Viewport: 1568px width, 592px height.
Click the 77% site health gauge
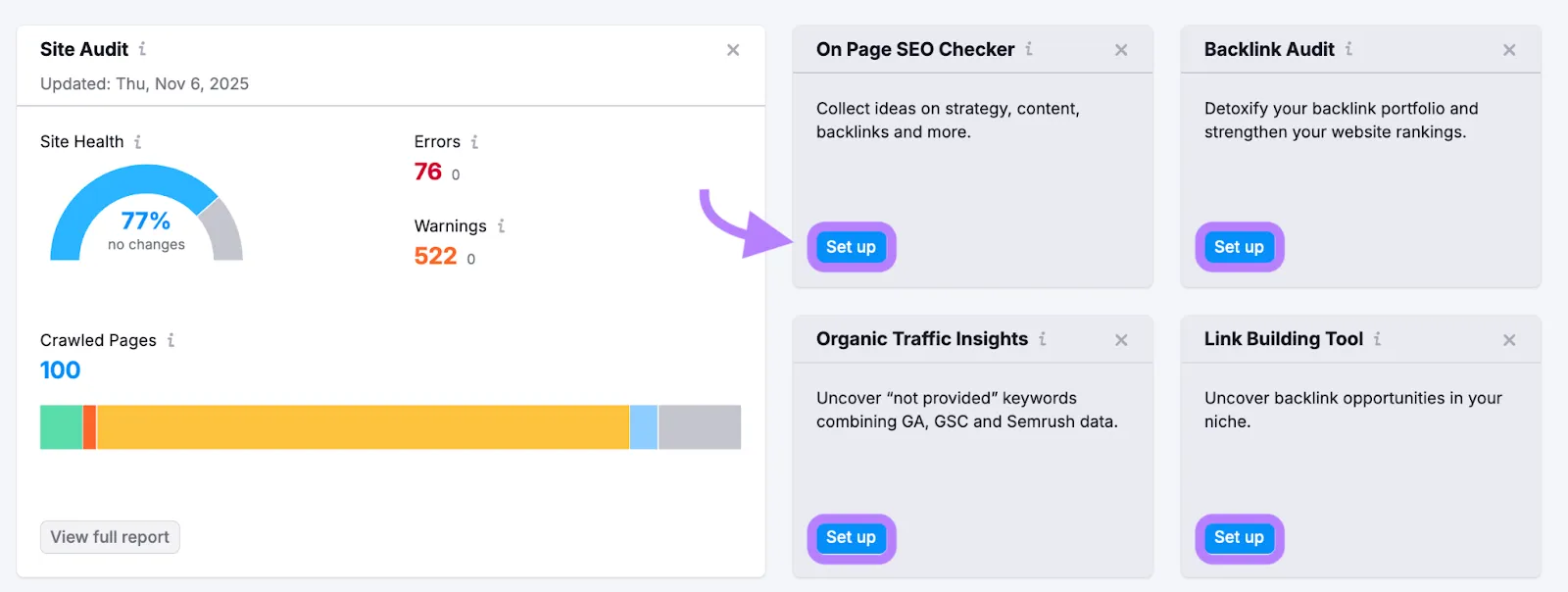pos(145,221)
